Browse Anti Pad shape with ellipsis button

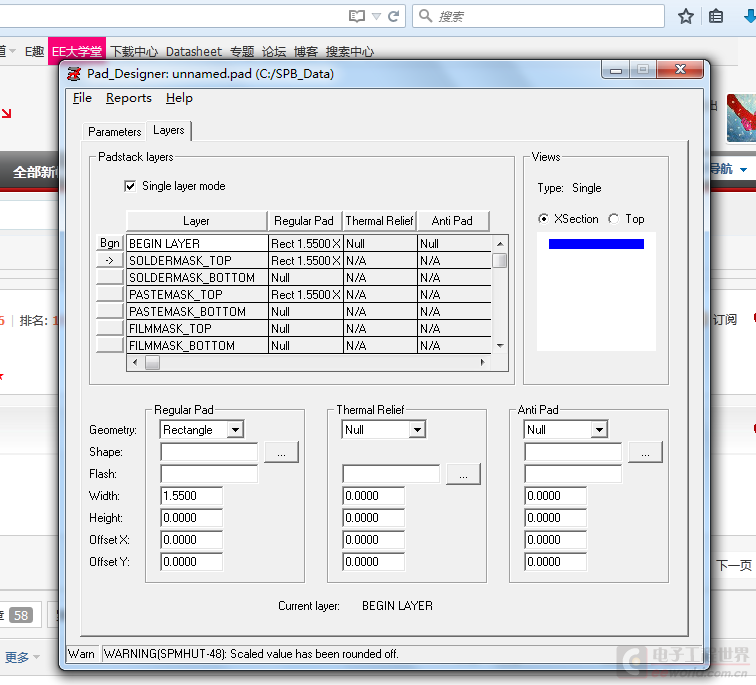pyautogui.click(x=645, y=452)
